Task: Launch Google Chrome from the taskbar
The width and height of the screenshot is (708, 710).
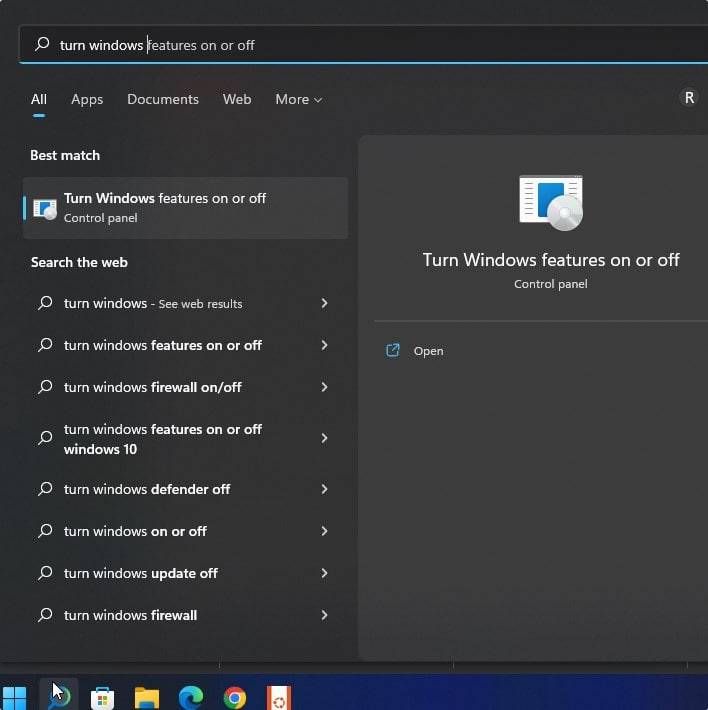Action: [x=234, y=698]
